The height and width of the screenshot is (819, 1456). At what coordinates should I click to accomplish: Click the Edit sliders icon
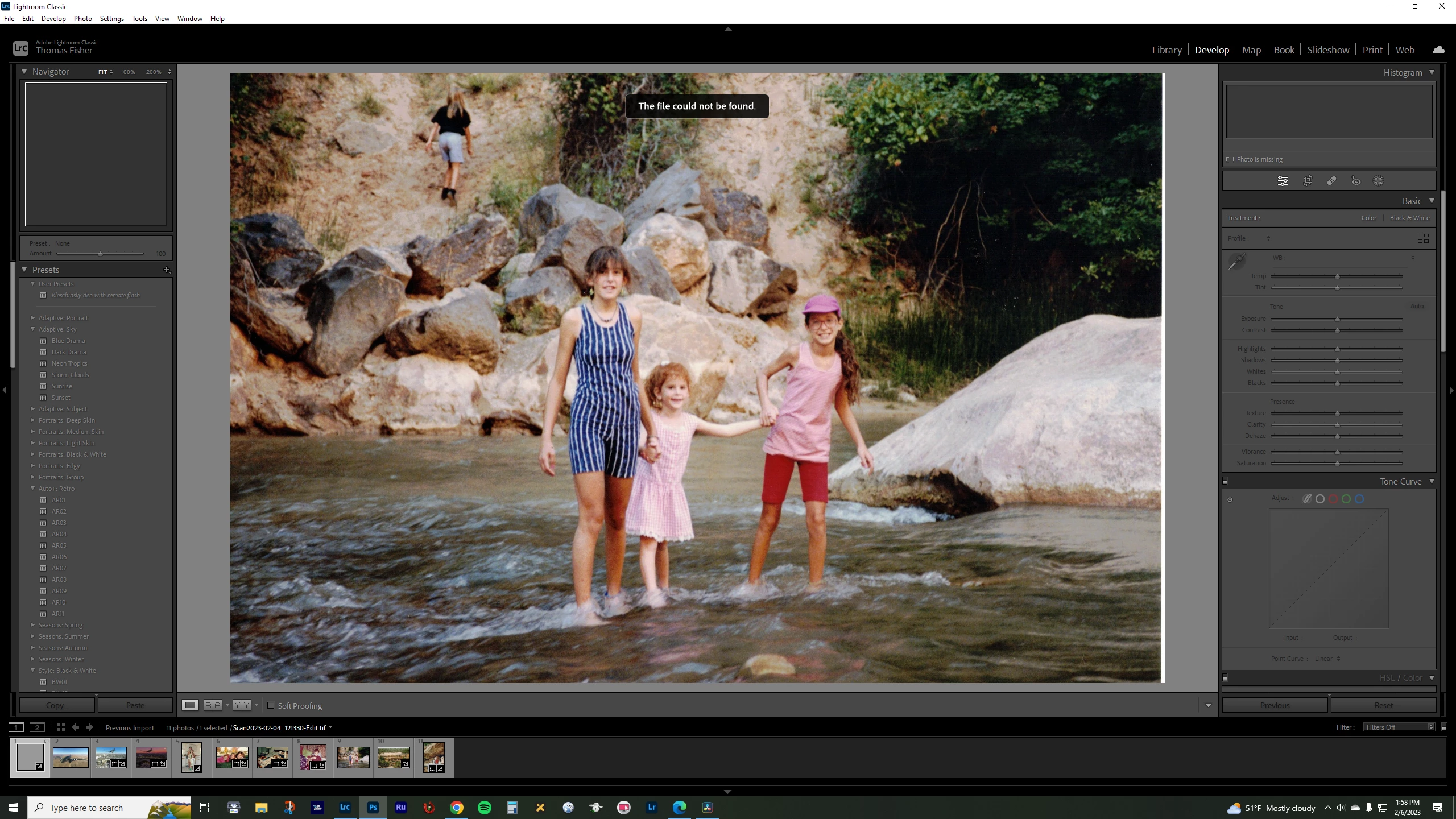tap(1283, 181)
